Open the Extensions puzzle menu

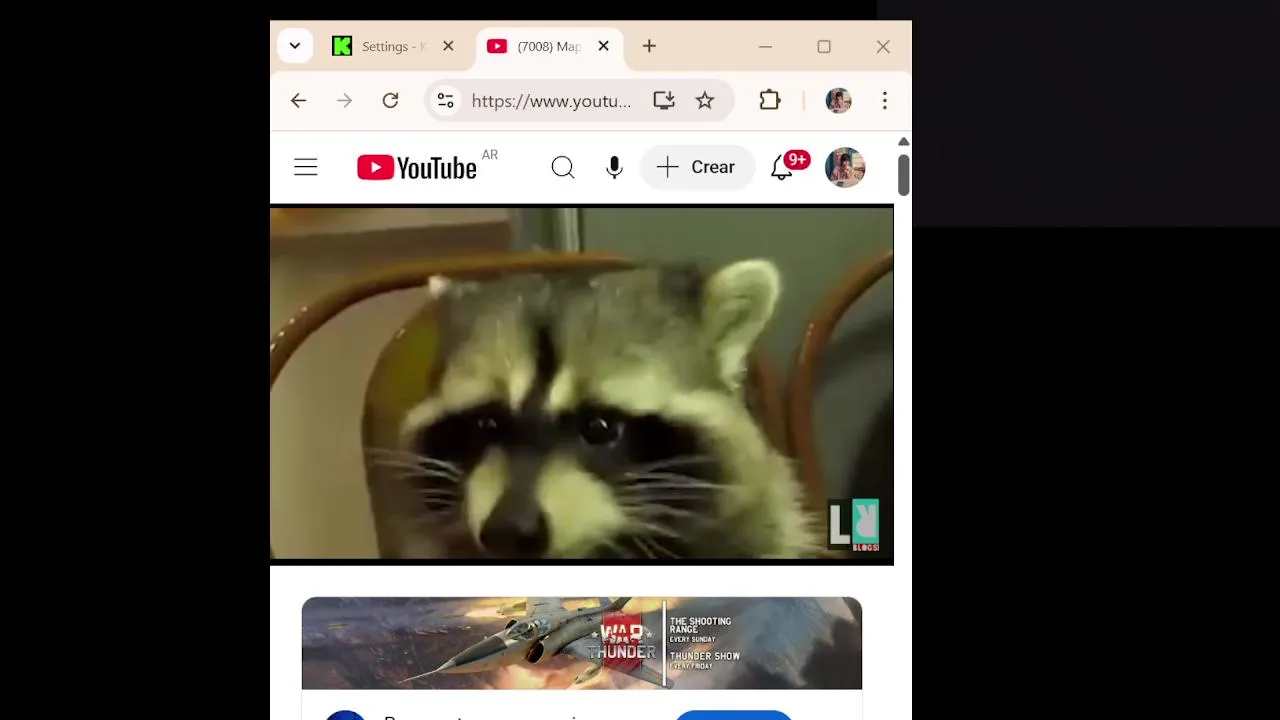769,100
